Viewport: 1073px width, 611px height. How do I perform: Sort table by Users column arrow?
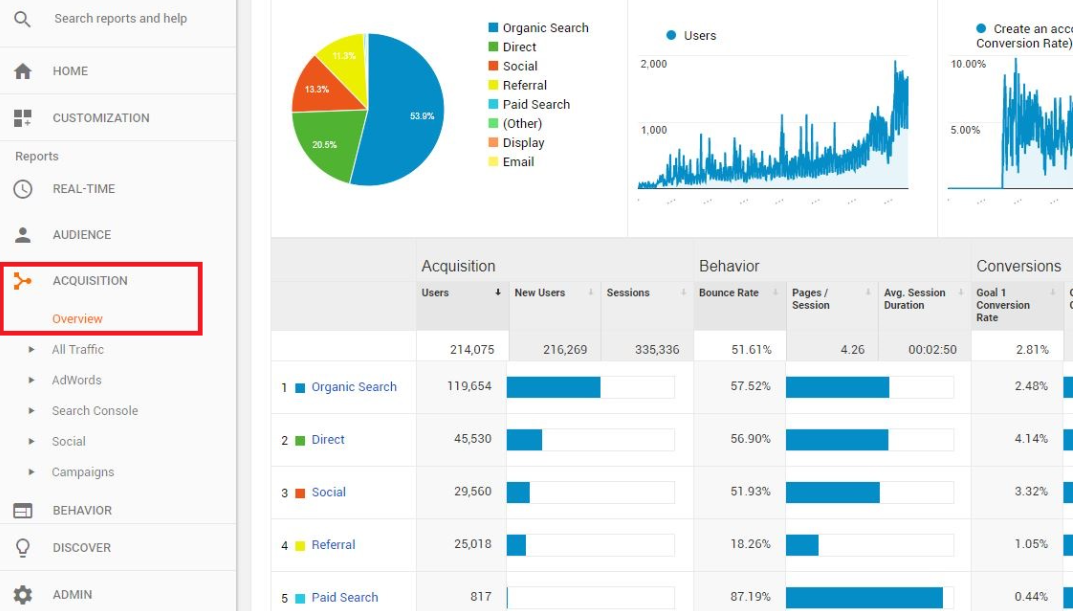(498, 293)
